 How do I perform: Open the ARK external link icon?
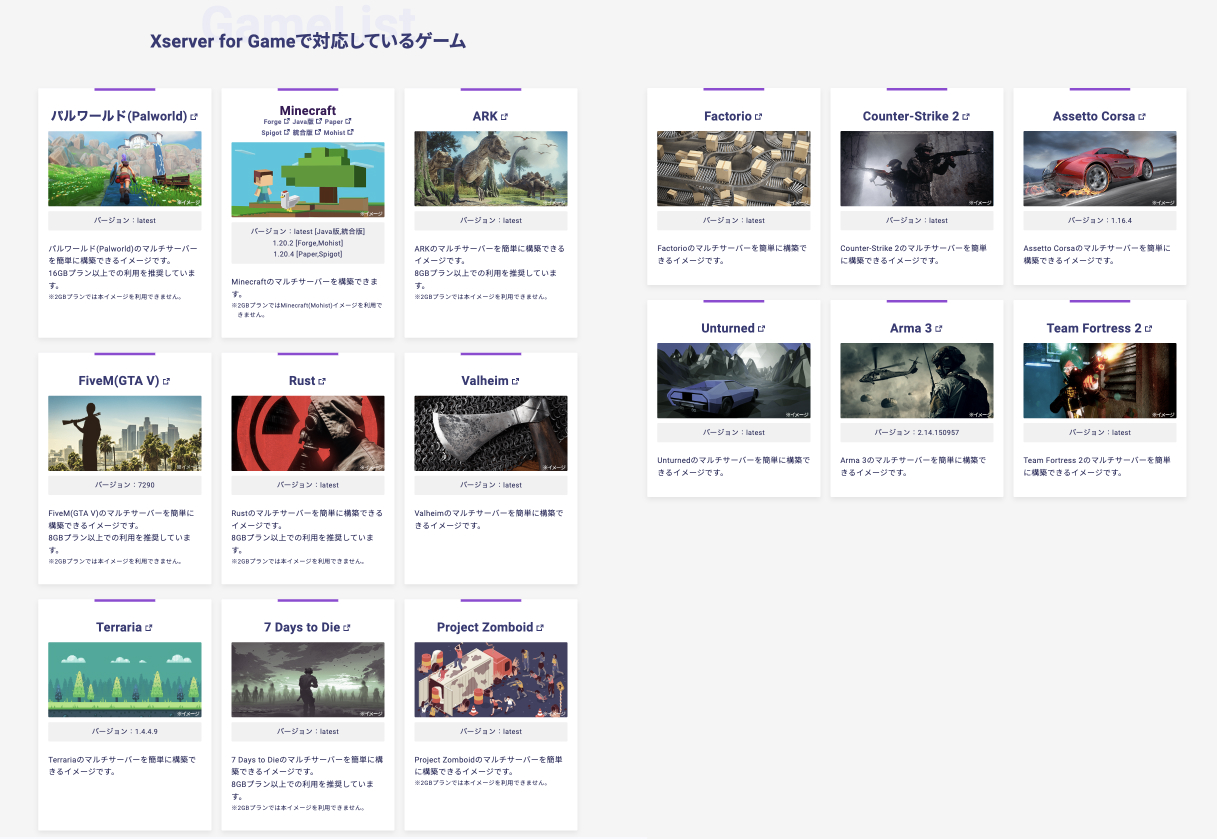(x=505, y=115)
